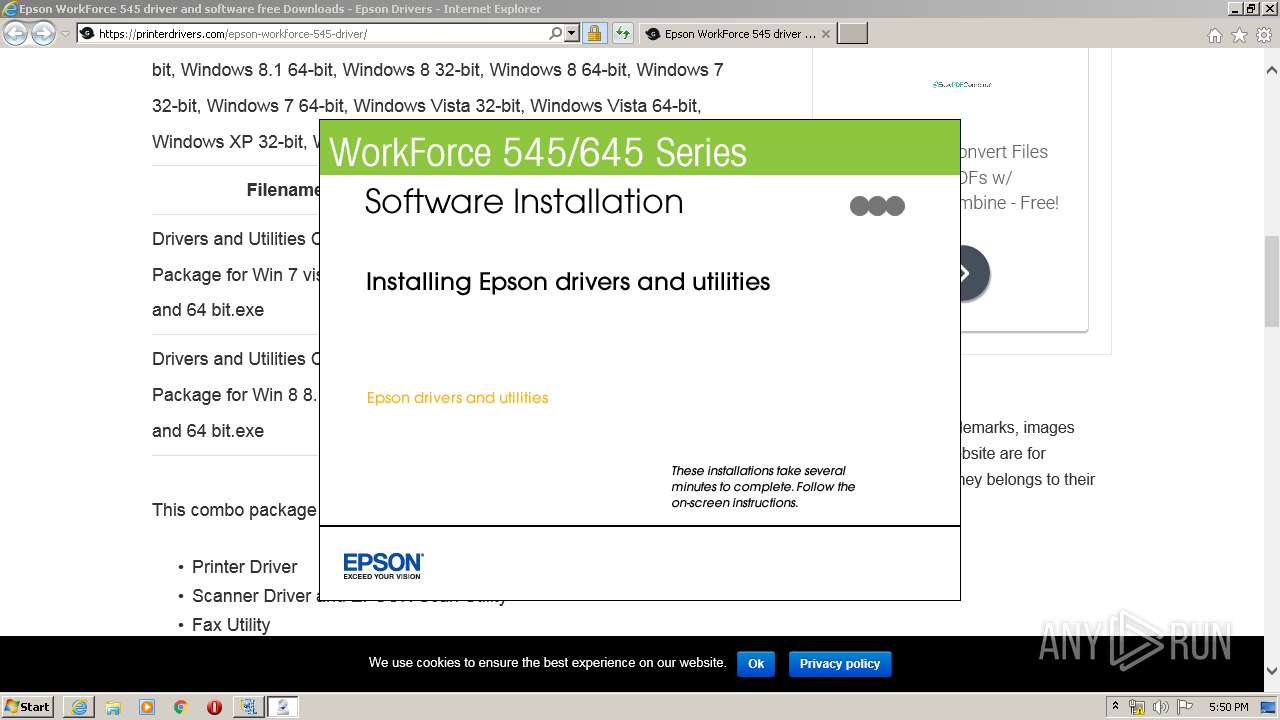Open the Privacy policy button
The image size is (1280, 720).
click(840, 663)
